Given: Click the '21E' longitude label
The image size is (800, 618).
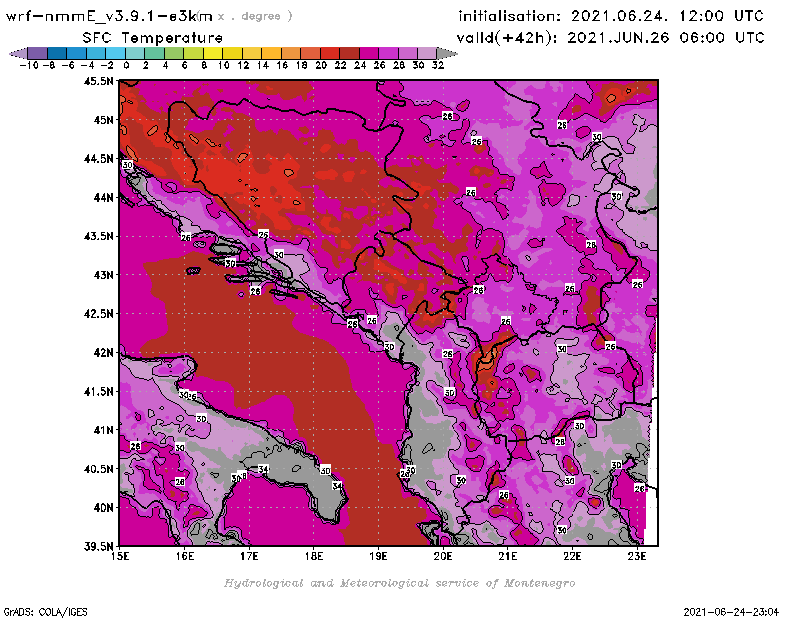Looking at the screenshot, I should 508,556.
